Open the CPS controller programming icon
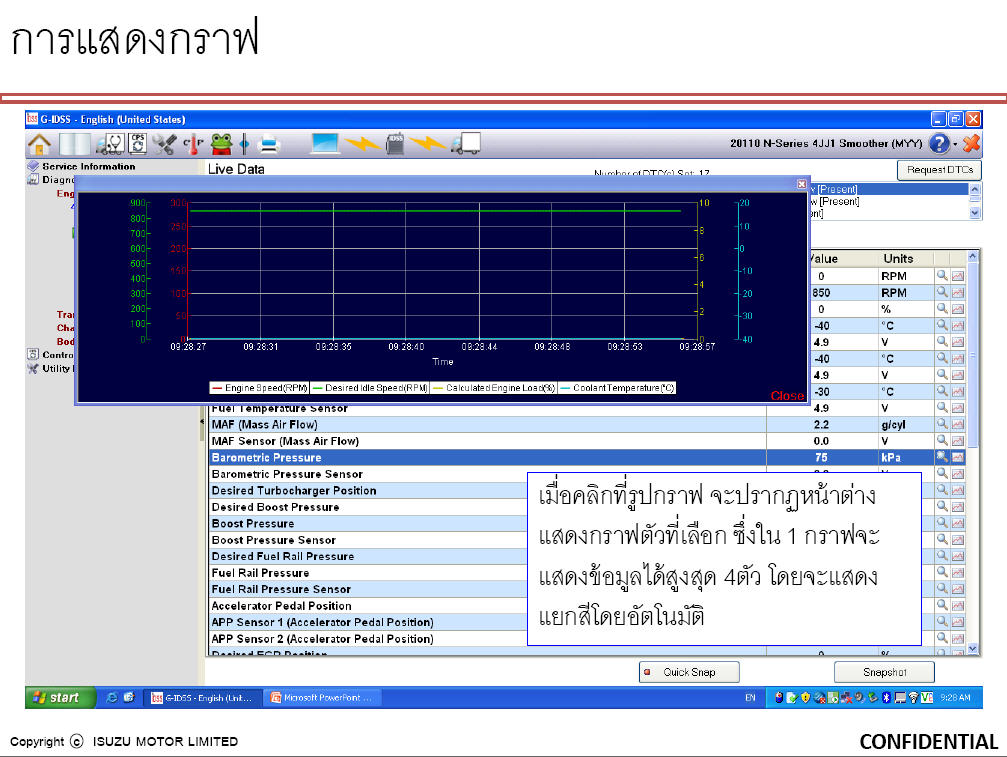The height and width of the screenshot is (757, 1007). pyautogui.click(x=137, y=143)
